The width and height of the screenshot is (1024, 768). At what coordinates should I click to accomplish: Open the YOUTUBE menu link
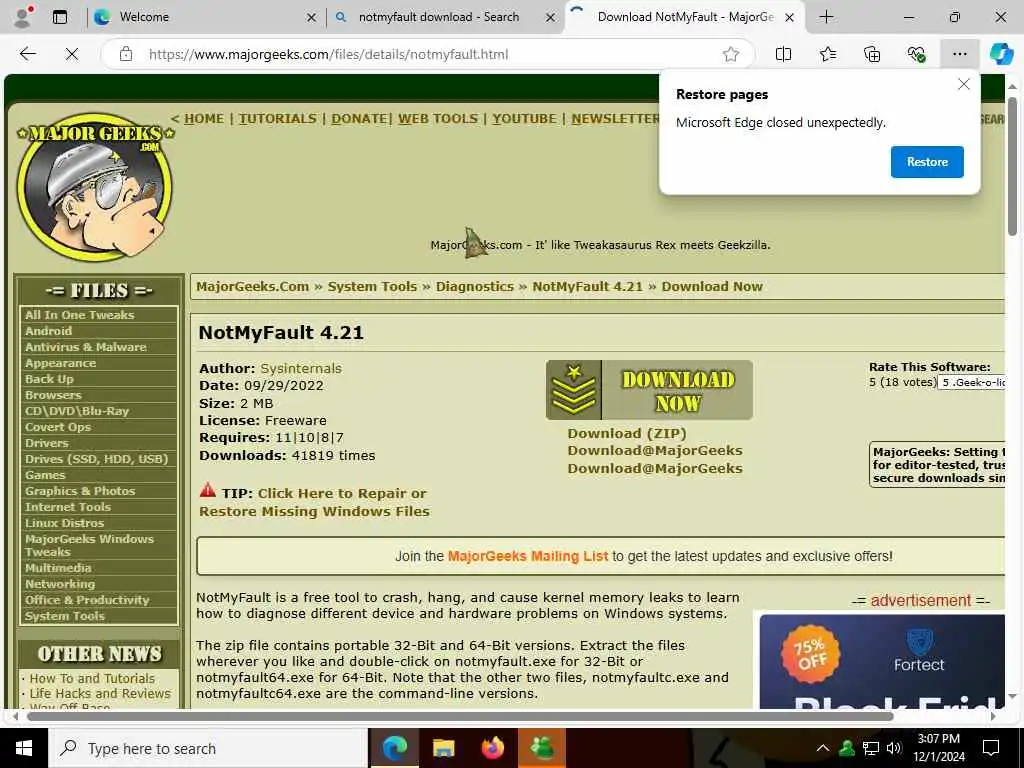click(524, 119)
